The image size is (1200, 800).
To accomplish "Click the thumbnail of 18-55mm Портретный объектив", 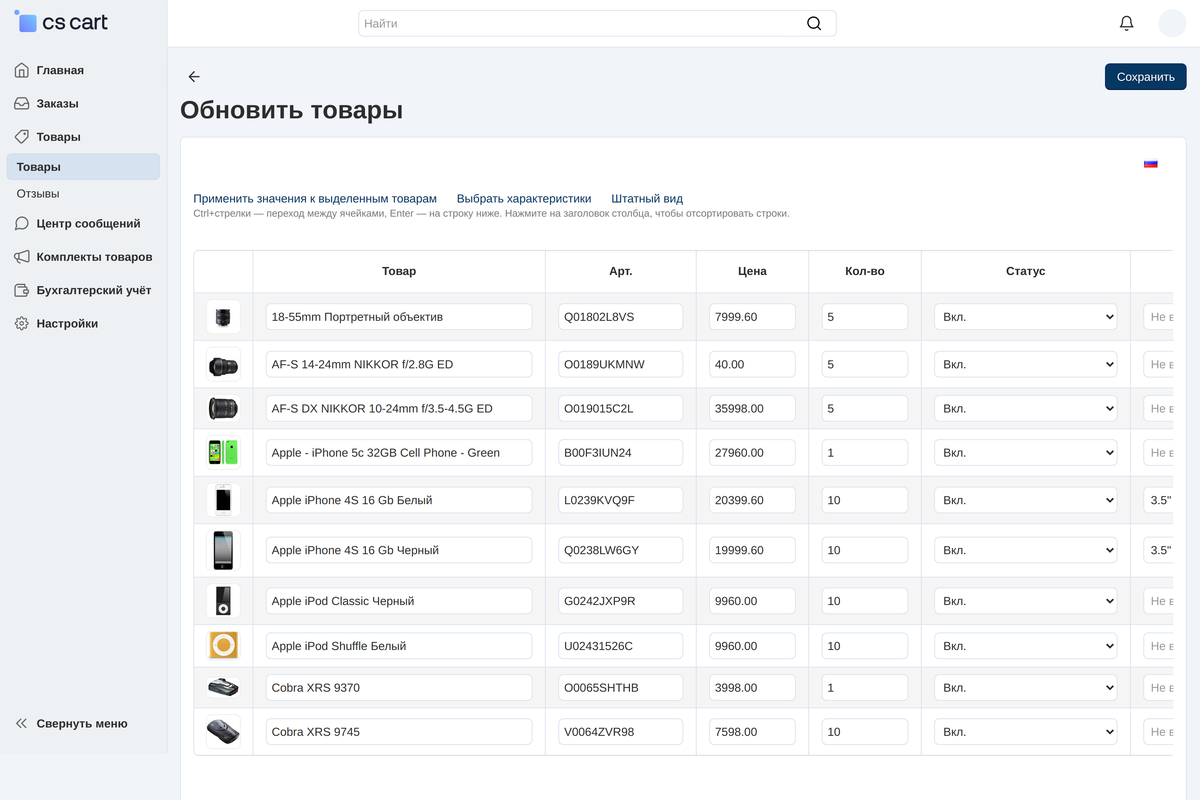I will 223,317.
